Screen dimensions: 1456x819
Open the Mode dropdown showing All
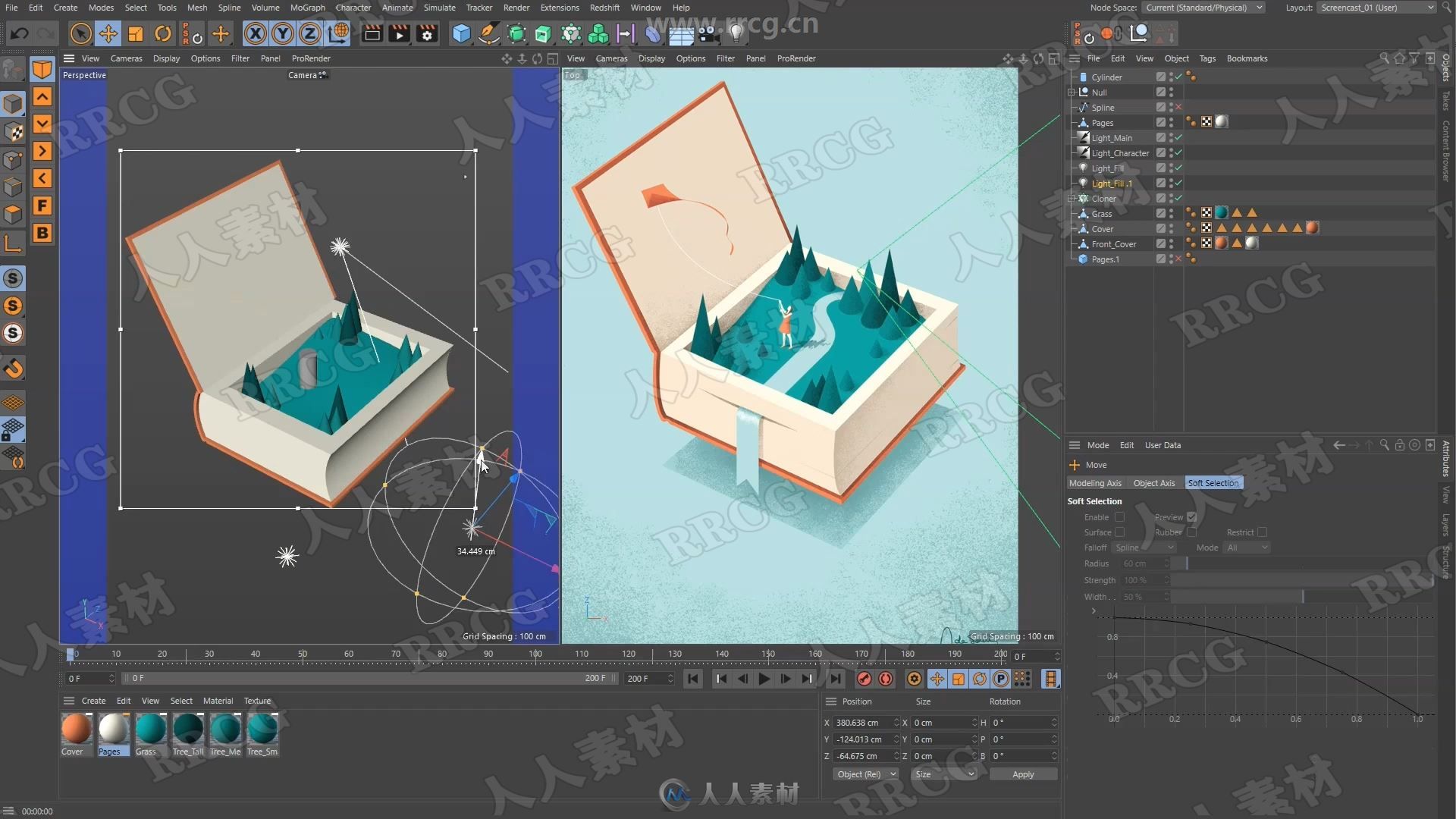point(1245,548)
